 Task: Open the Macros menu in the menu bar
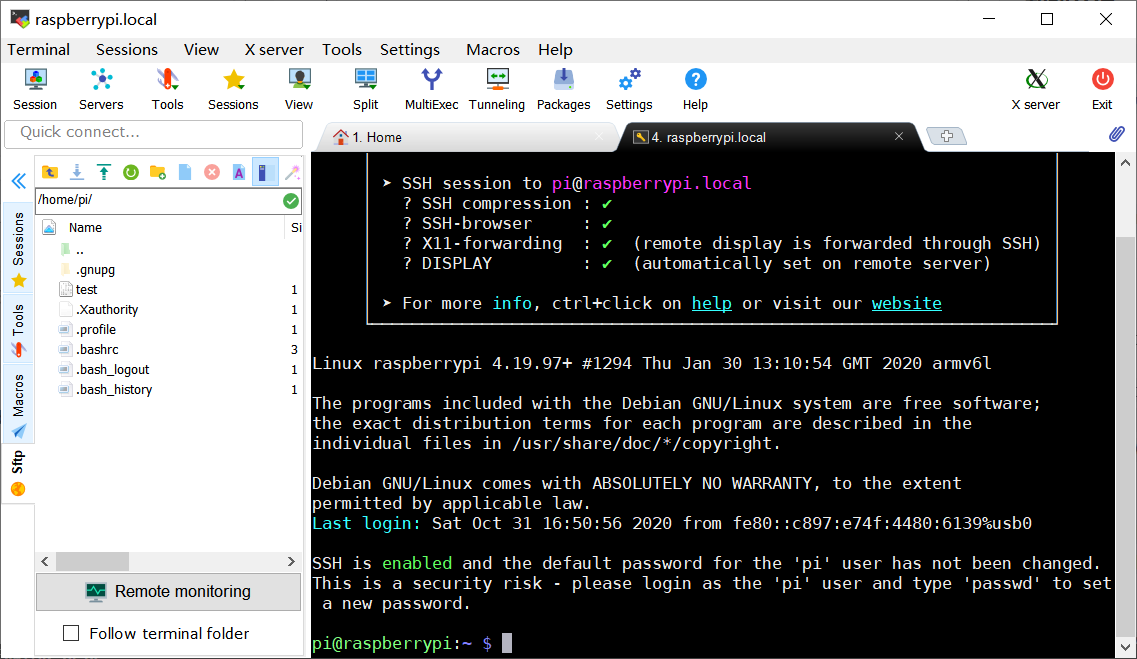[x=493, y=49]
